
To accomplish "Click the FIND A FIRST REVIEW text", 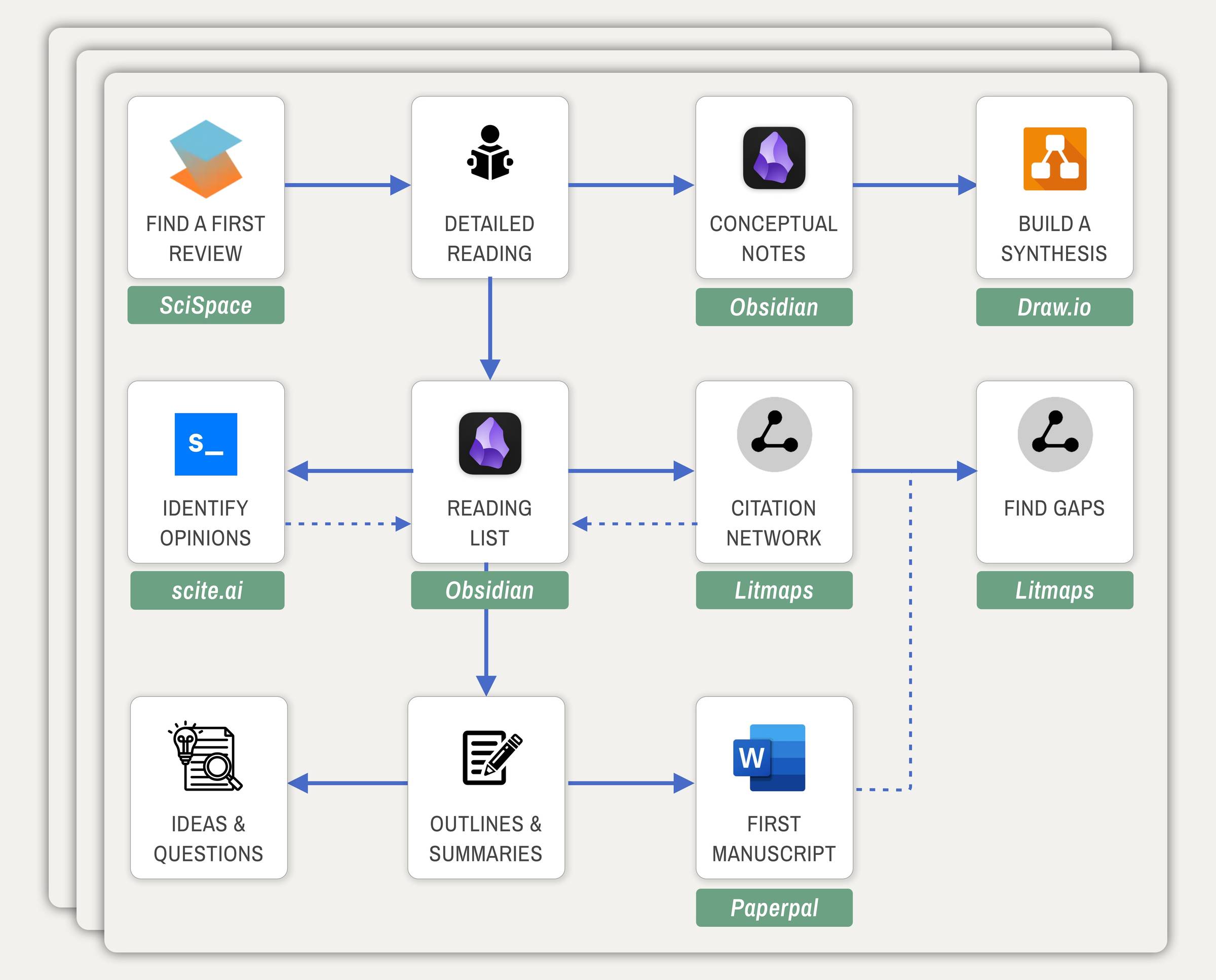I will pyautogui.click(x=206, y=238).
